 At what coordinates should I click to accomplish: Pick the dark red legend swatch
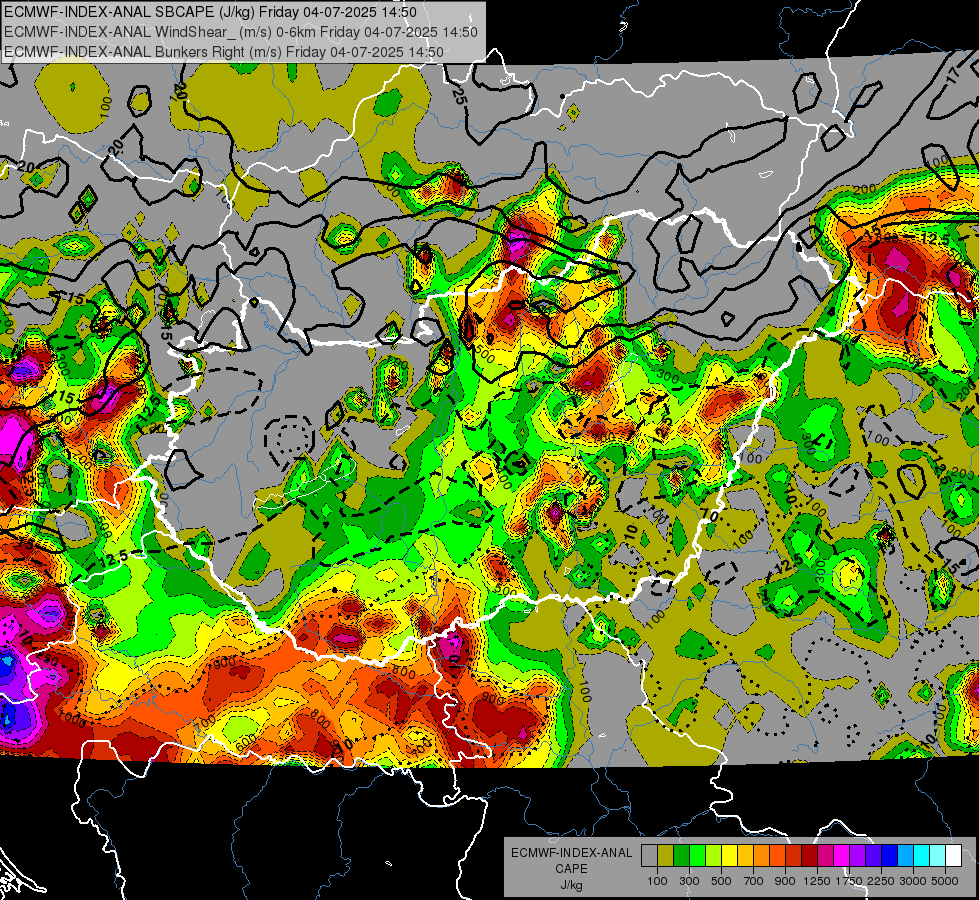[809, 856]
